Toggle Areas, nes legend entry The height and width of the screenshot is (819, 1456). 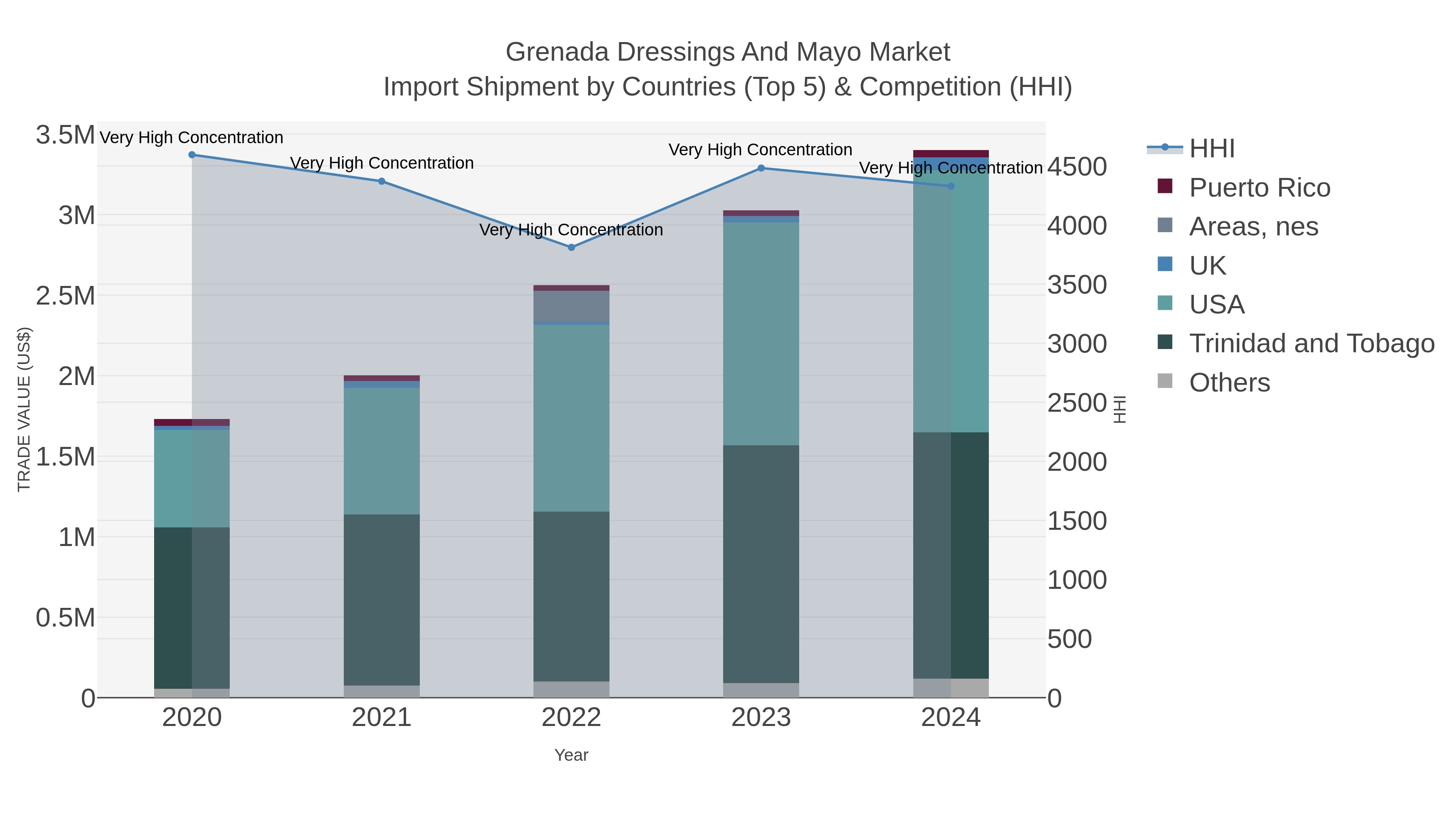tap(1238, 226)
